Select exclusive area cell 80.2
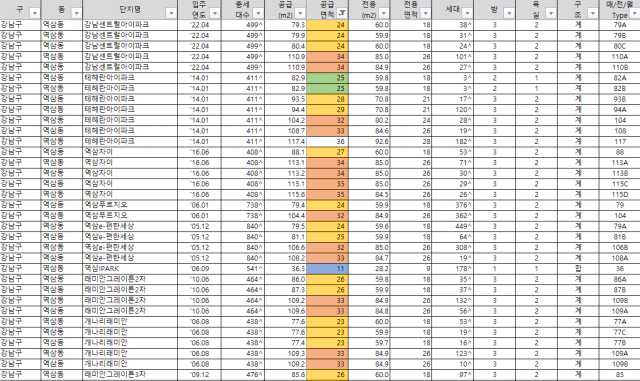Image resolution: width=640 pixels, height=381 pixels. point(369,120)
